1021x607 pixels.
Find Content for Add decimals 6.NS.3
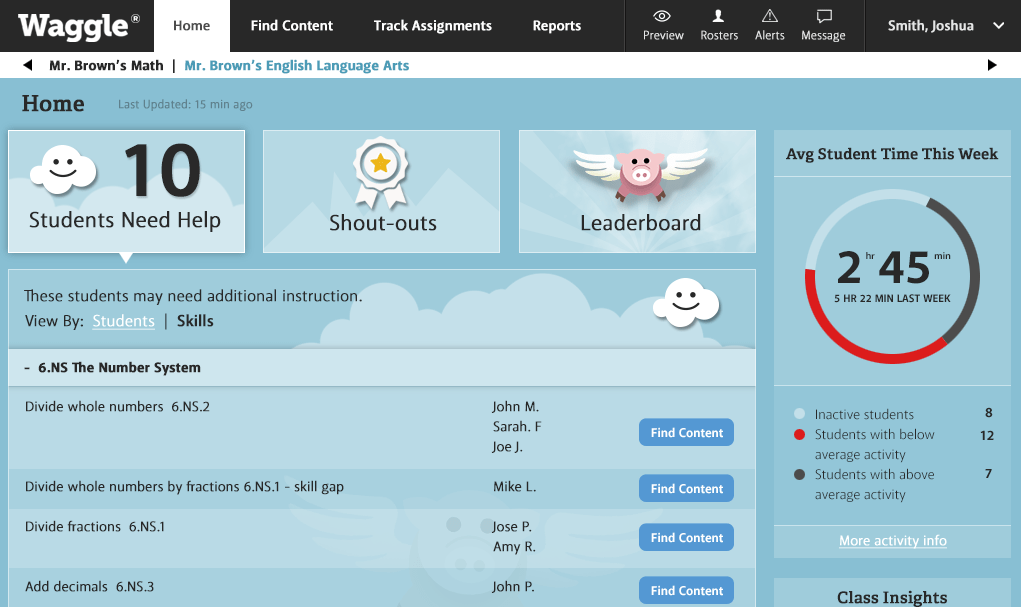pyautogui.click(x=686, y=590)
